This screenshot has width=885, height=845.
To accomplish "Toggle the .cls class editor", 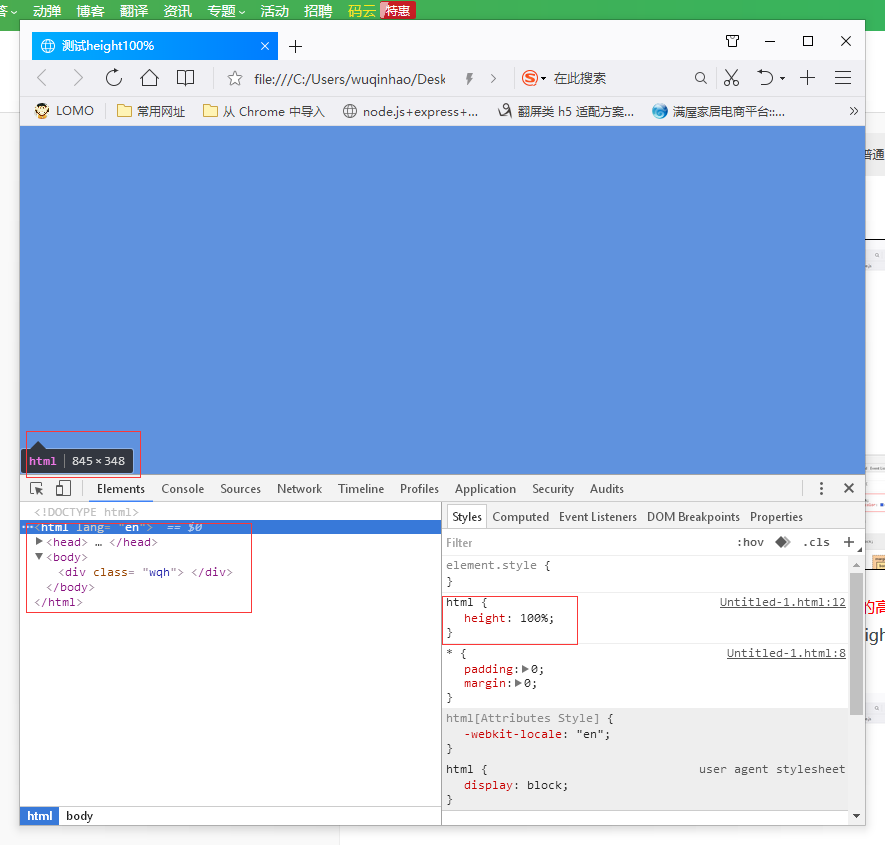I will [x=815, y=542].
